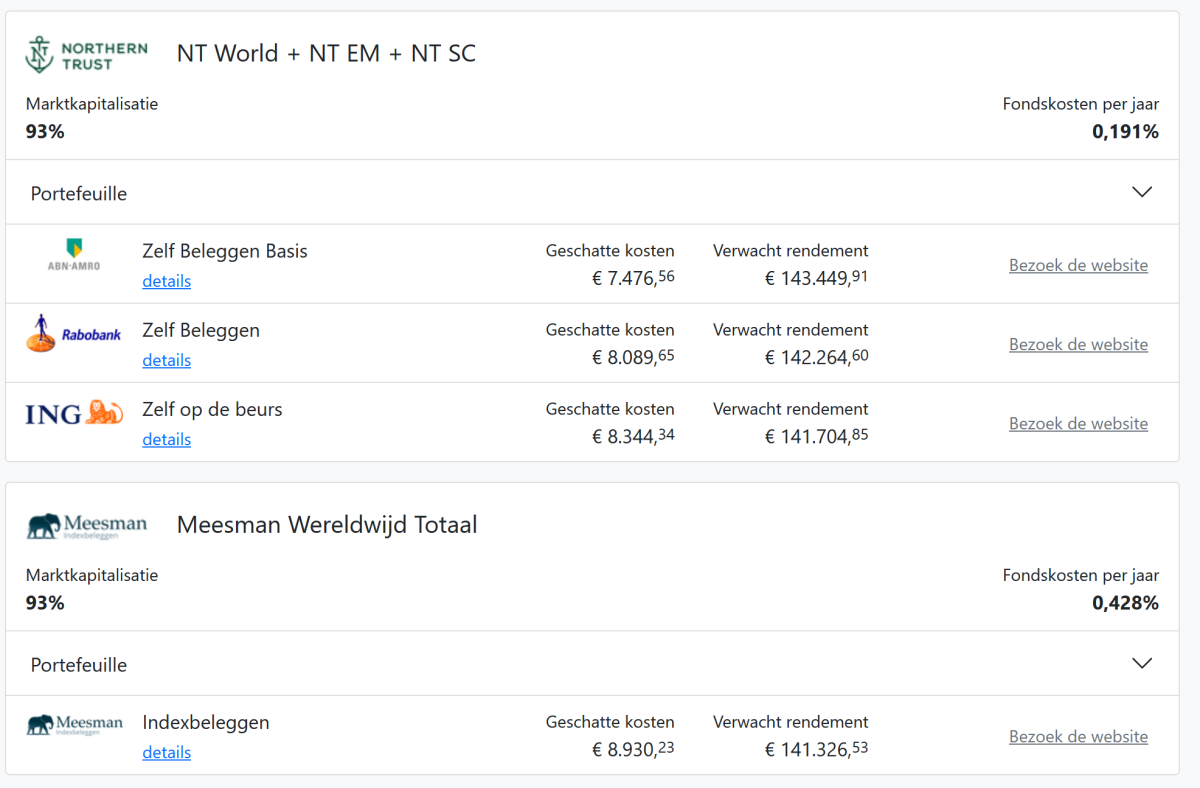Click the Northern Trust logo

[86, 55]
